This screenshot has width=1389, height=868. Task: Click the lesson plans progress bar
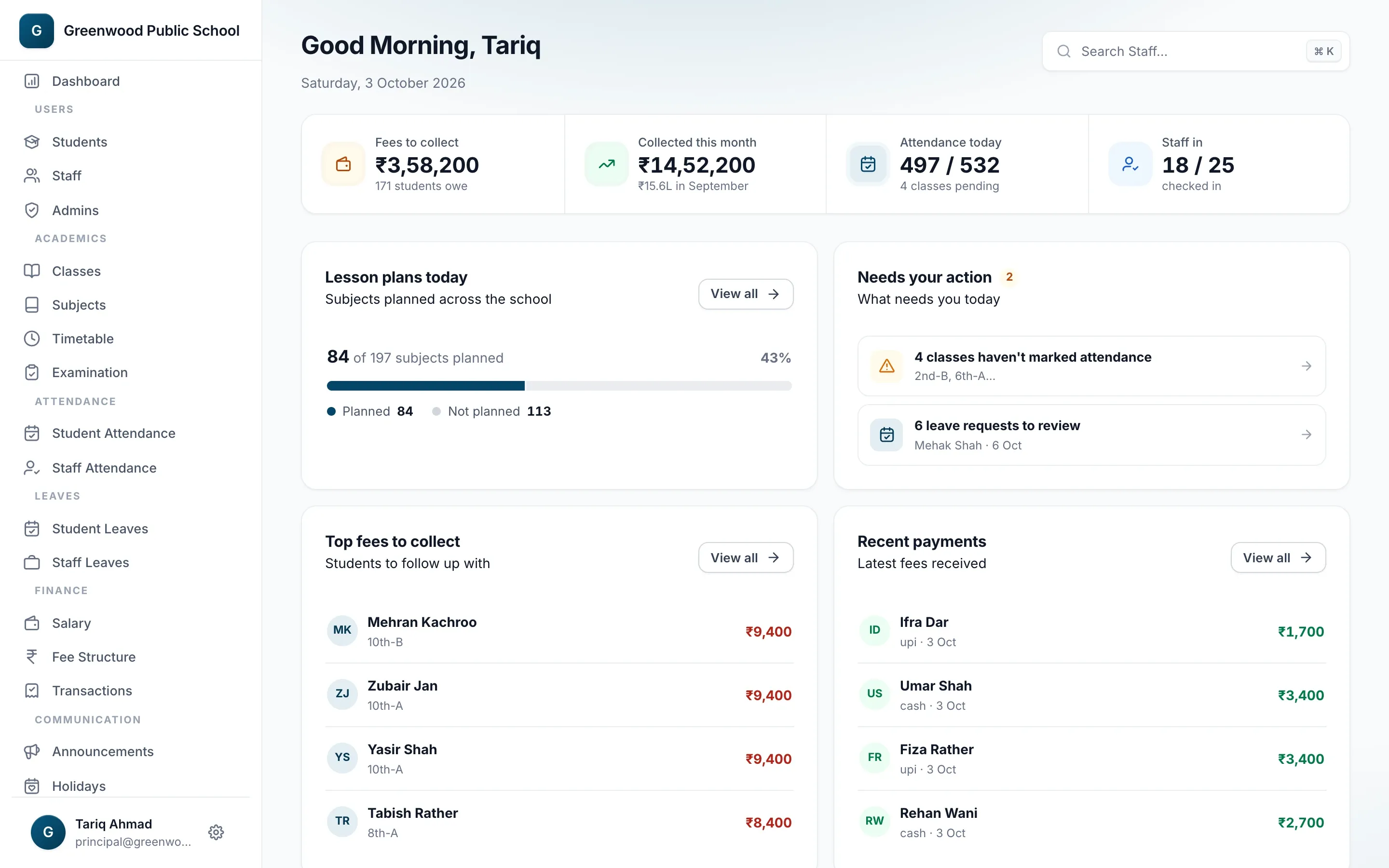tap(559, 386)
